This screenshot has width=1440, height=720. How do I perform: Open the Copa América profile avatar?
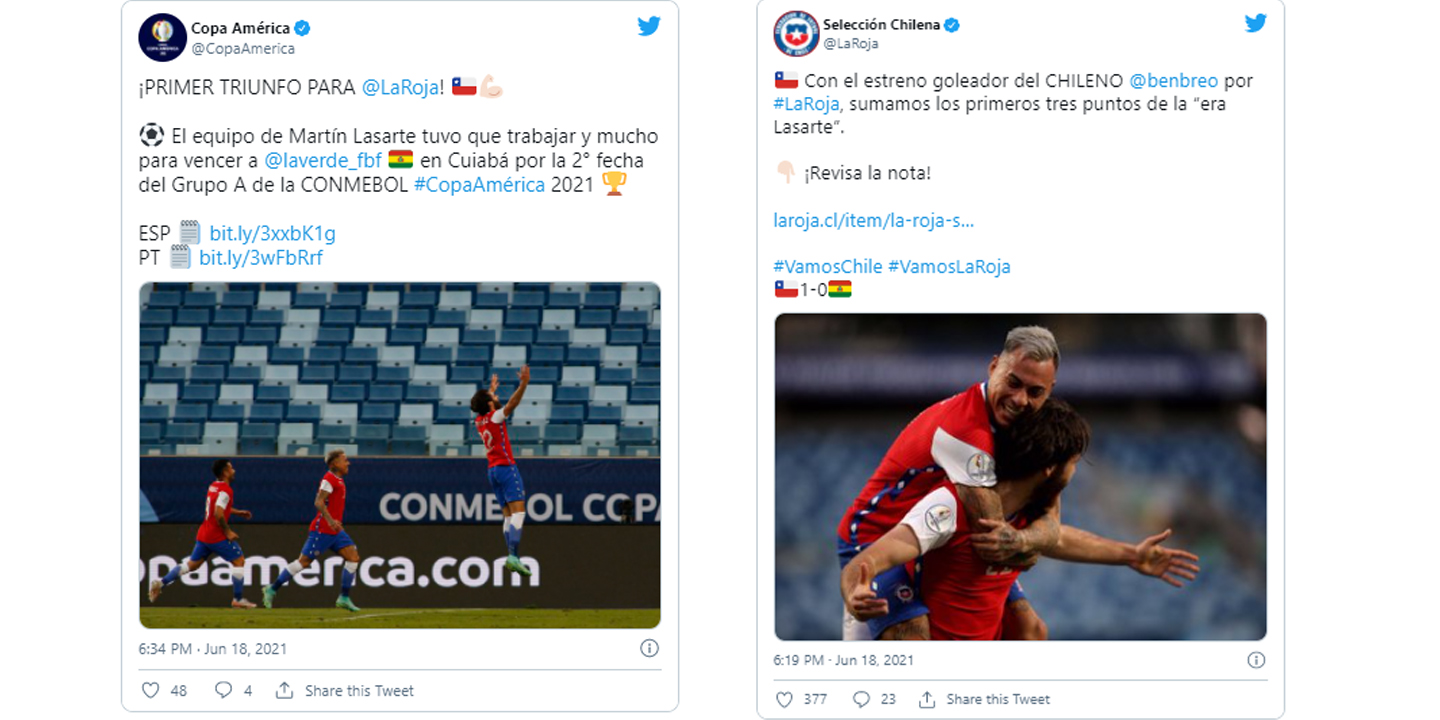coord(162,37)
